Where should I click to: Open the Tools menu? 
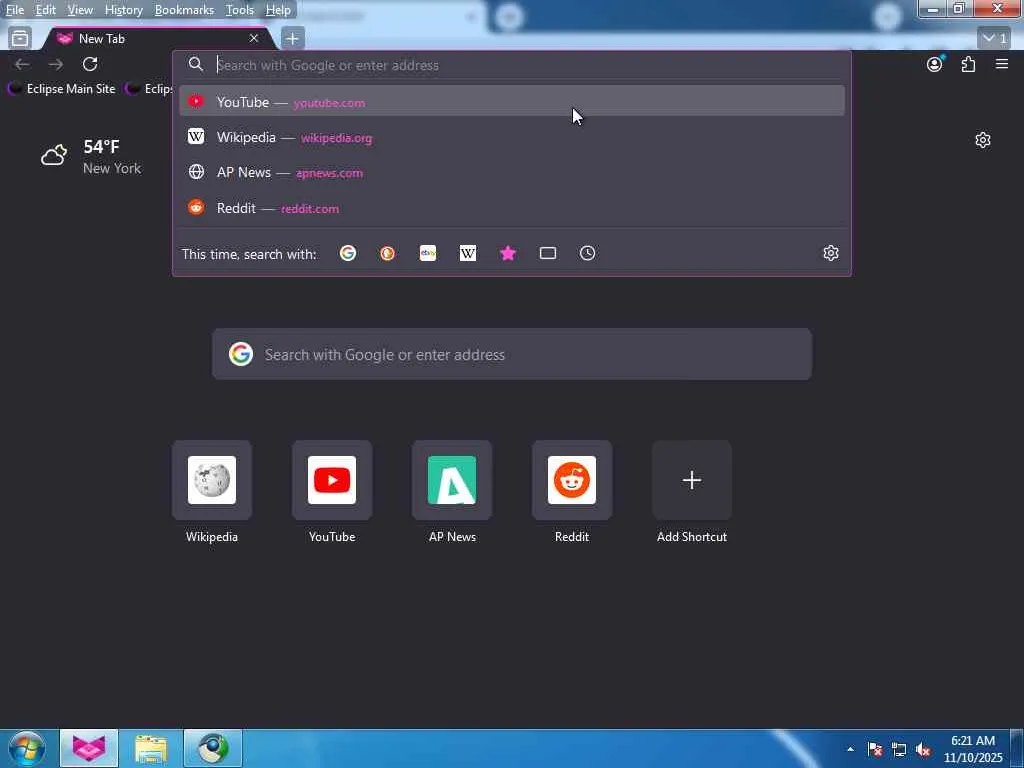240,10
